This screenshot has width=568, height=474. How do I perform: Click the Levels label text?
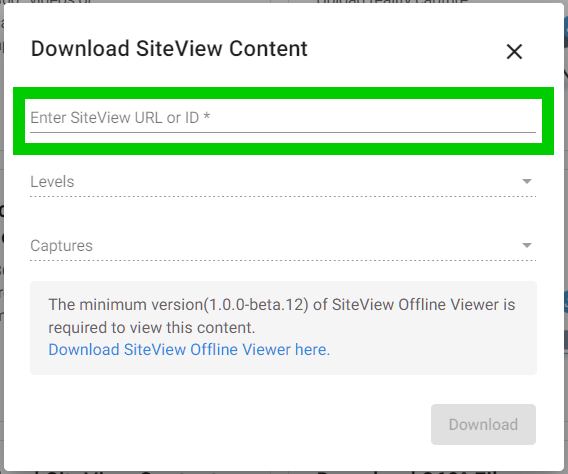click(x=52, y=182)
